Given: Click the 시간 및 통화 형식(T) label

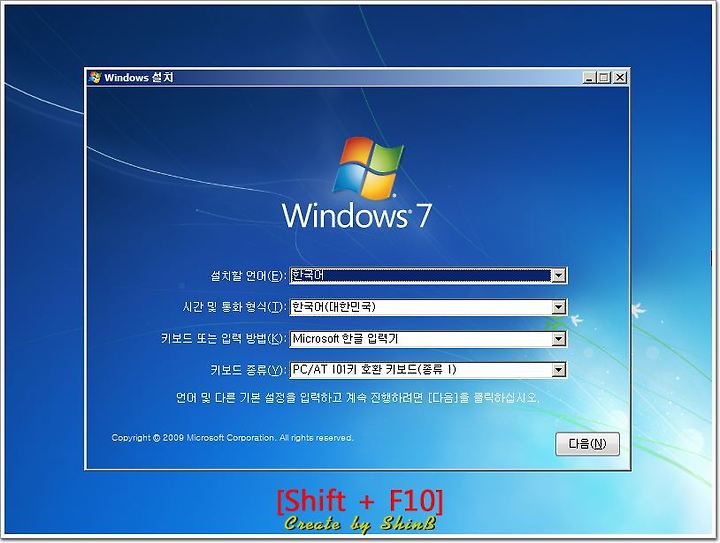Looking at the screenshot, I should point(234,307).
